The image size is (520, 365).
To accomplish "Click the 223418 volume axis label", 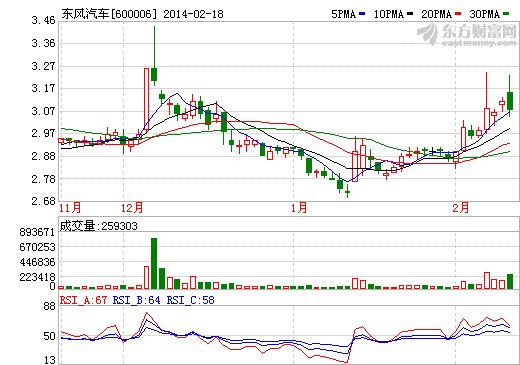I will [x=37, y=277].
